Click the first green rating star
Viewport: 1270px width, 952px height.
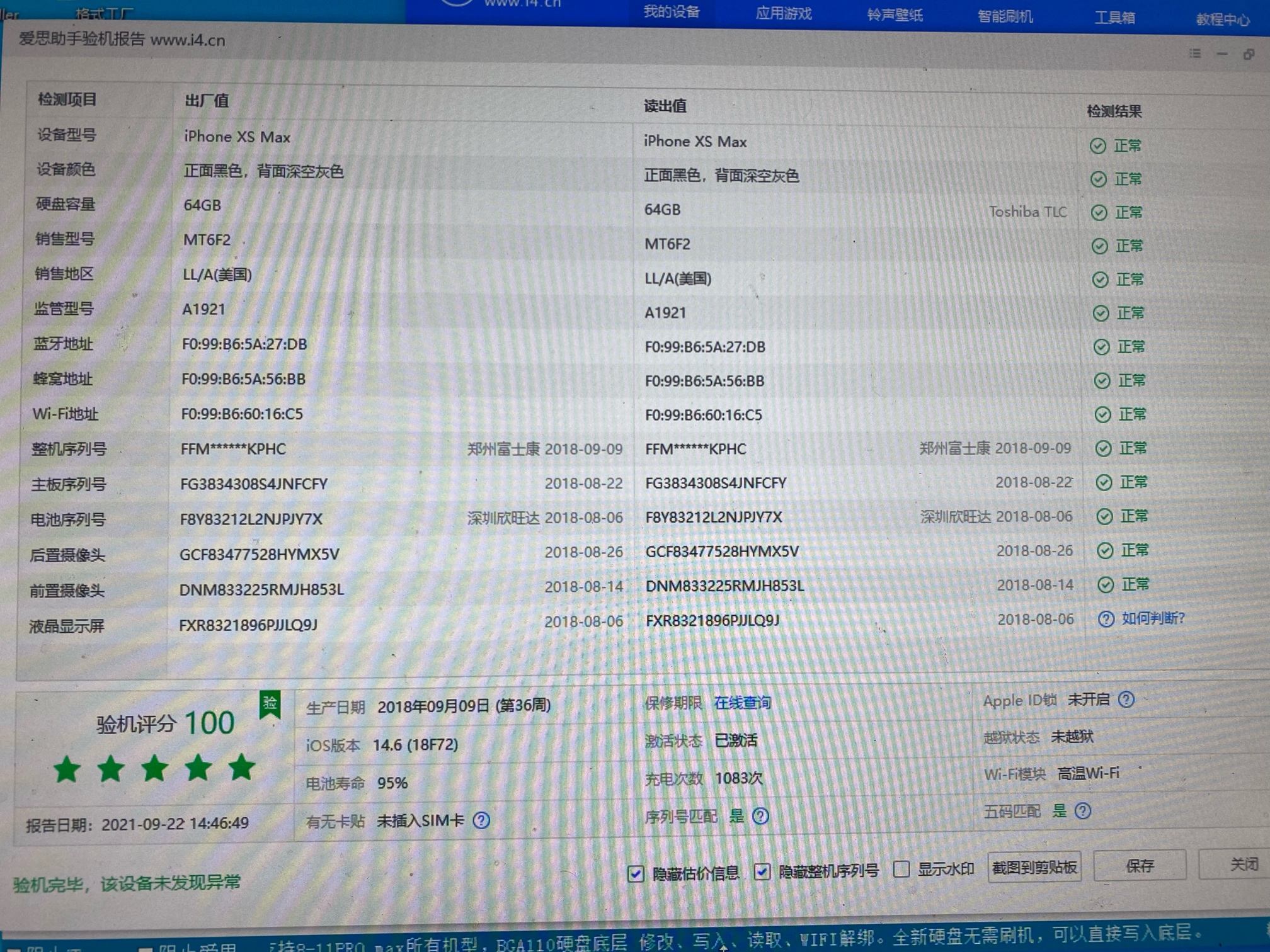point(67,769)
